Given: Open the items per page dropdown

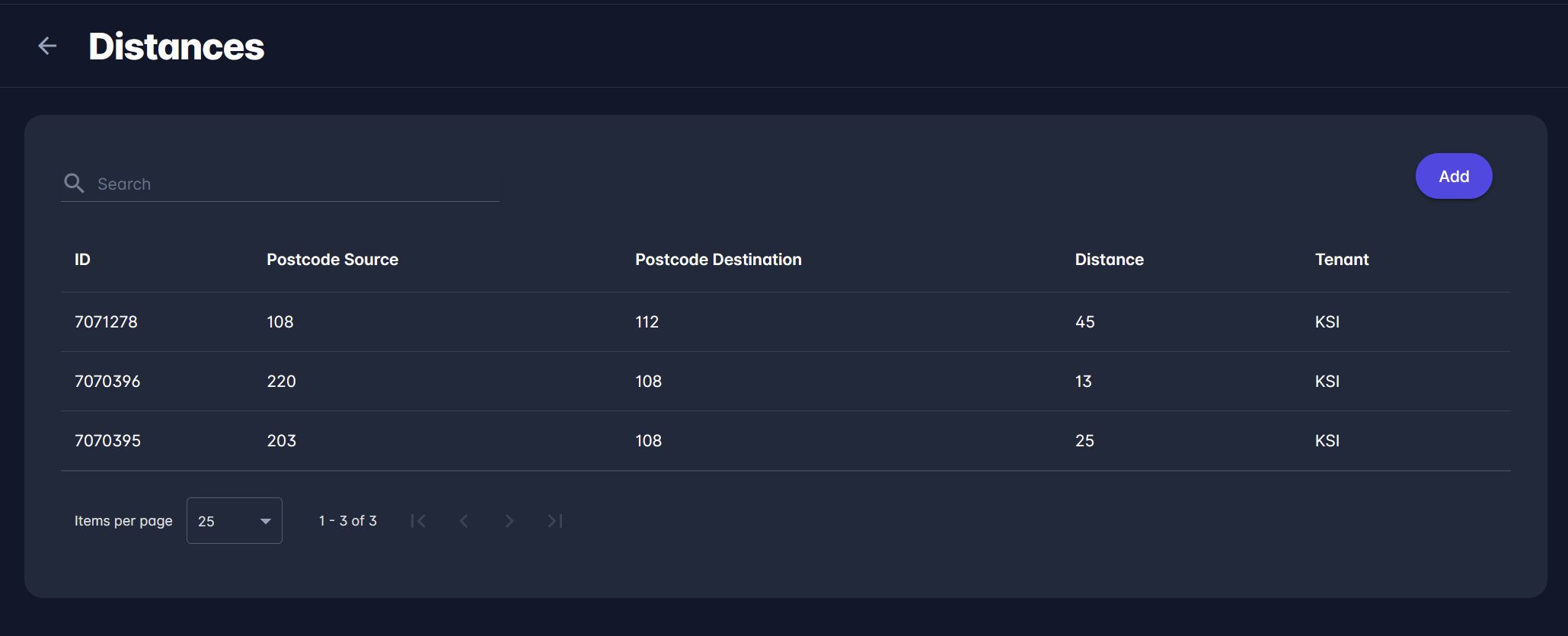Looking at the screenshot, I should [x=234, y=521].
